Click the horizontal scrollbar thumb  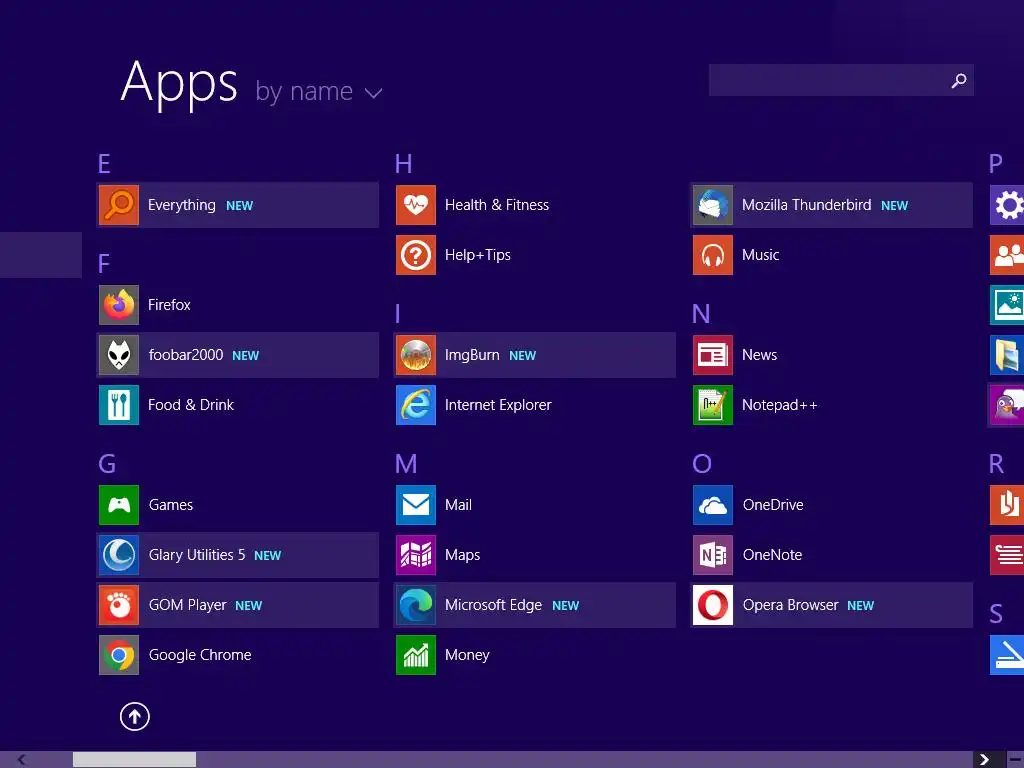click(134, 760)
